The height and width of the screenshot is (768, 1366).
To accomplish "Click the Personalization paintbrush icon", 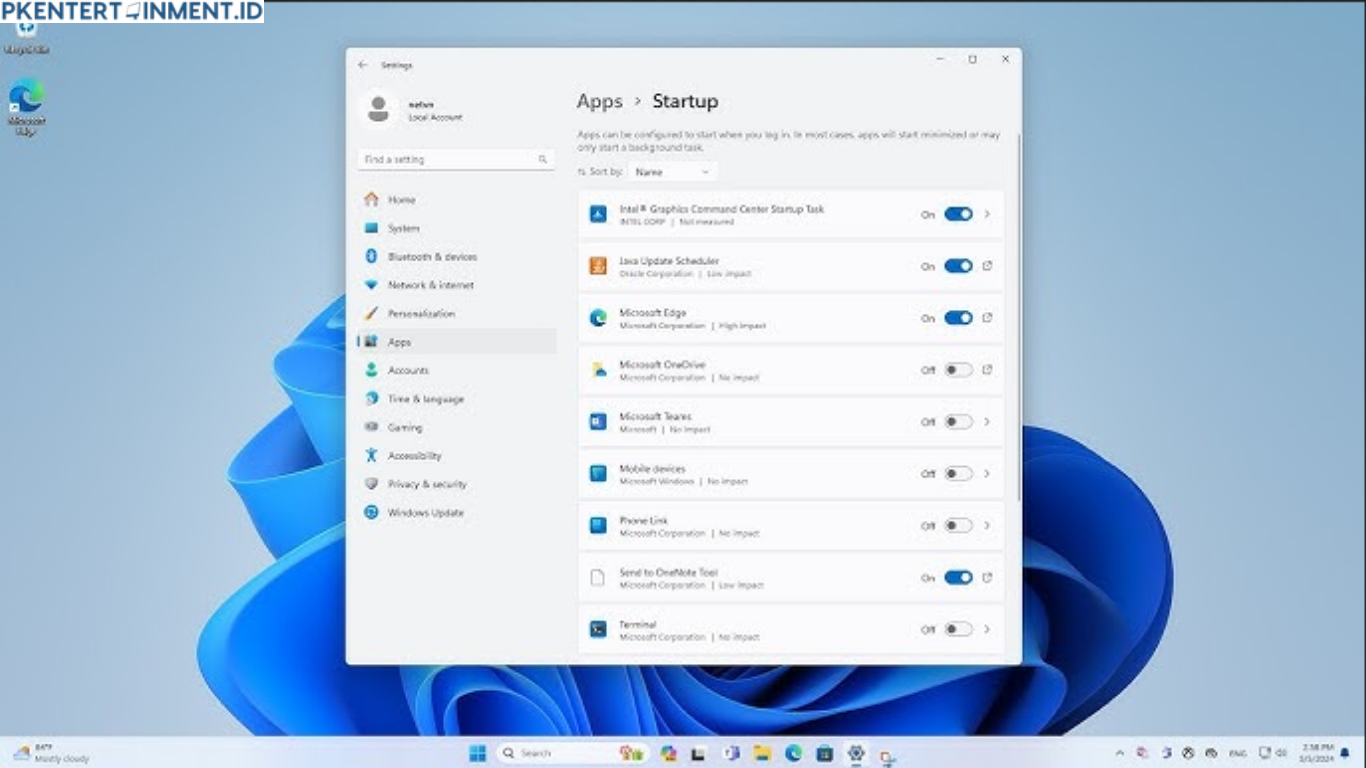I will click(371, 313).
